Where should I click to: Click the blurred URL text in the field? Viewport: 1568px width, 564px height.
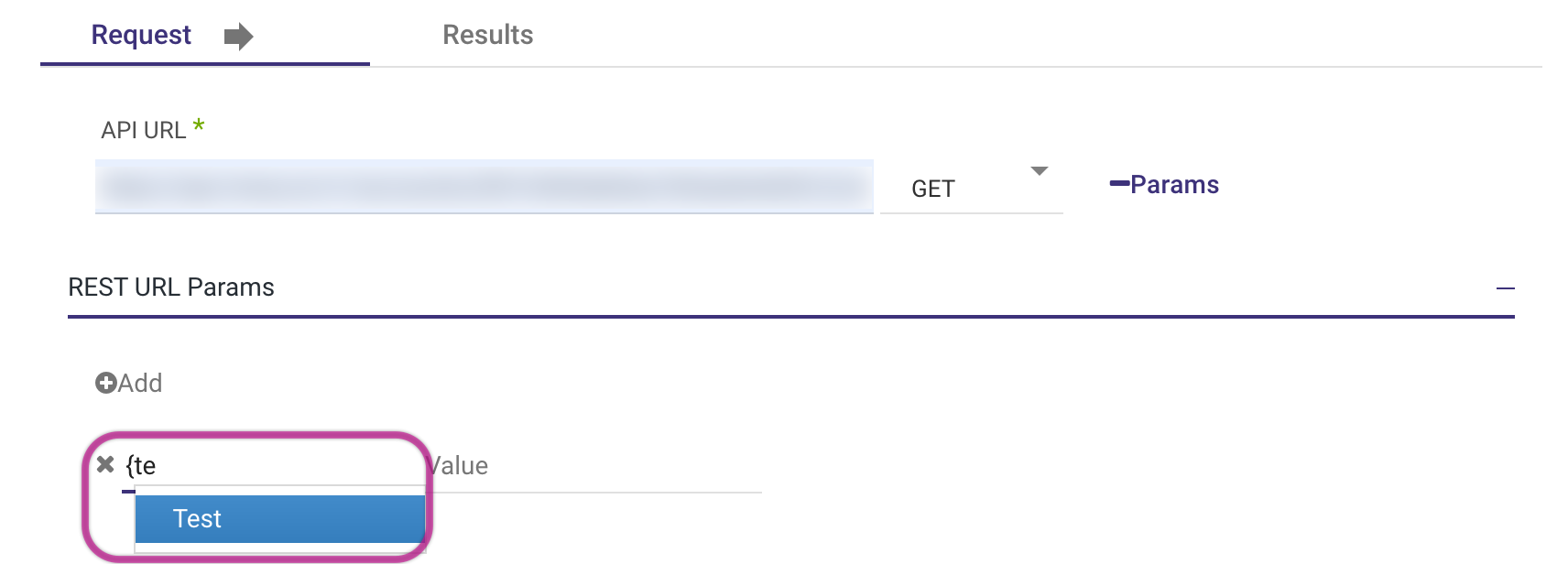click(484, 188)
